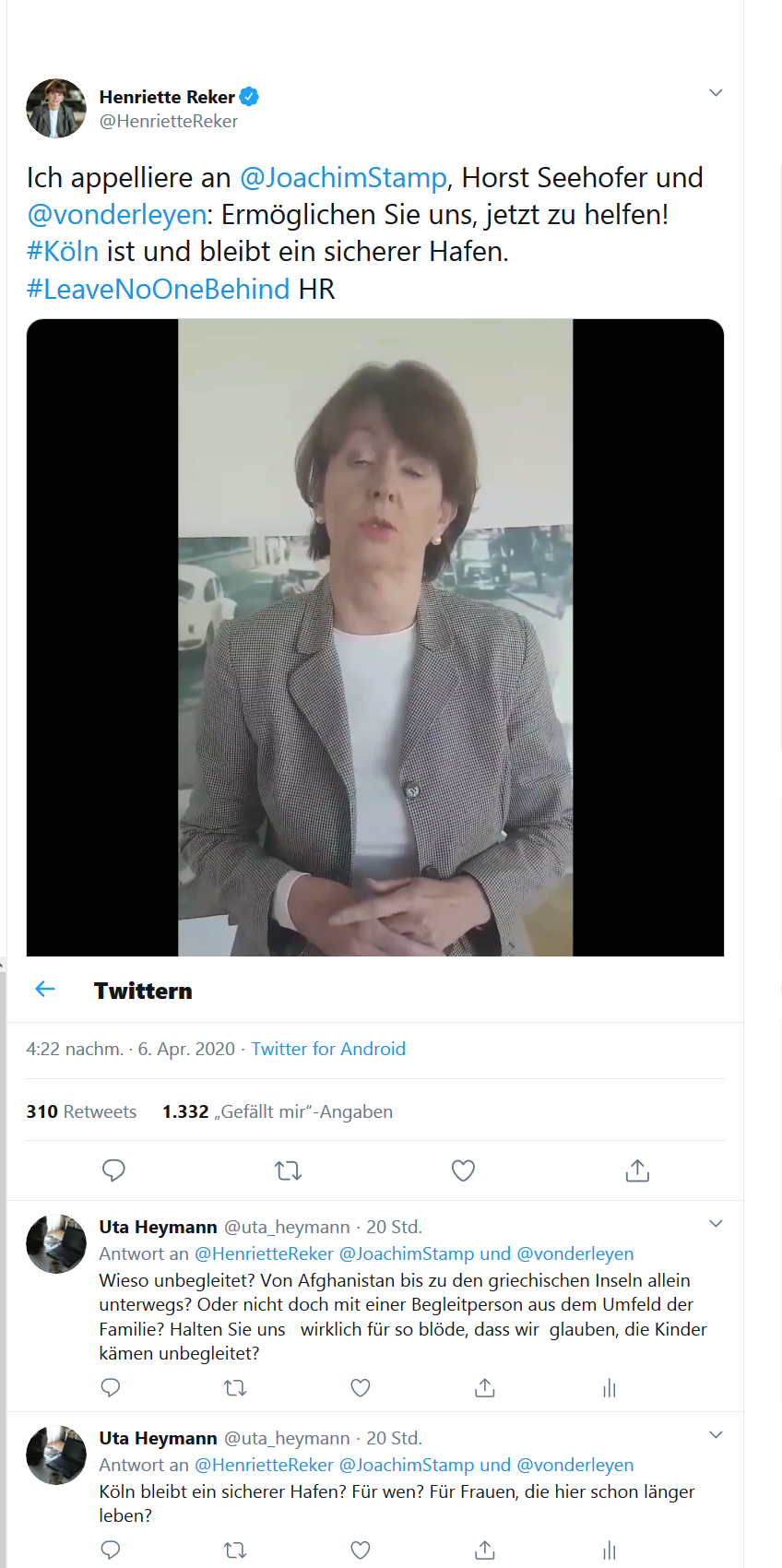Reply to second Uta Heymann comment
Image resolution: width=782 pixels, height=1568 pixels.
(111, 1550)
